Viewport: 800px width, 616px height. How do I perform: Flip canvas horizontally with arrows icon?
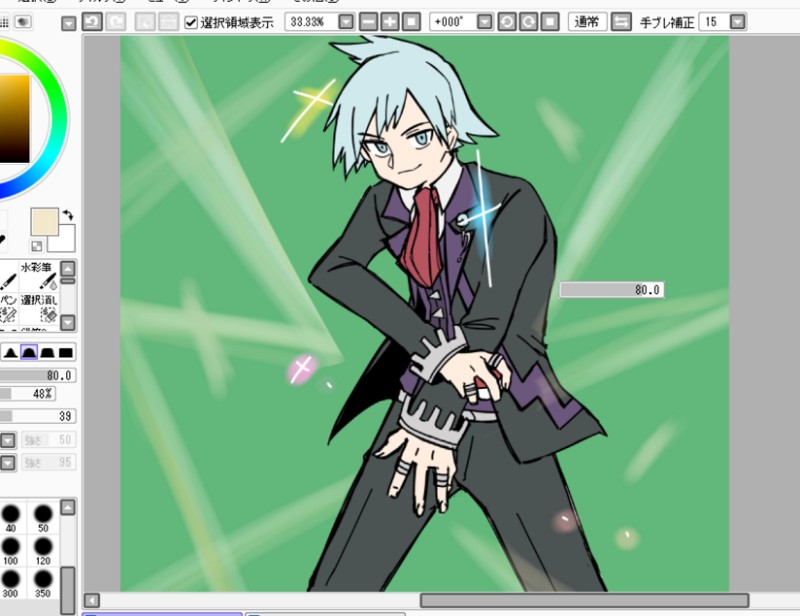(x=621, y=22)
